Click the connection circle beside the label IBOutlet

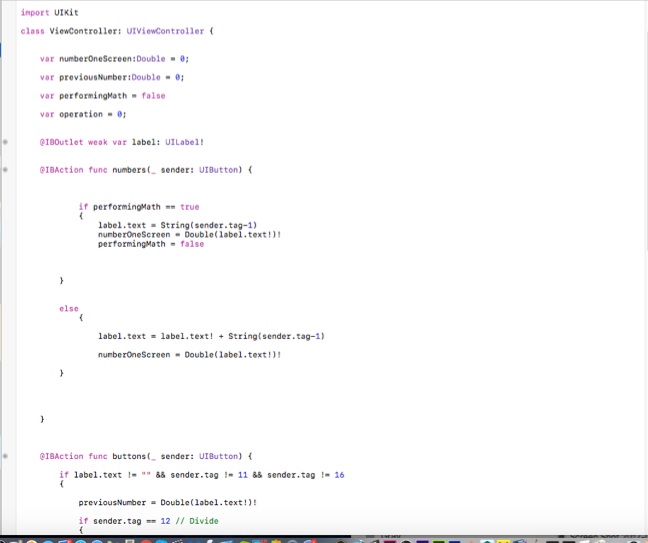[6, 142]
